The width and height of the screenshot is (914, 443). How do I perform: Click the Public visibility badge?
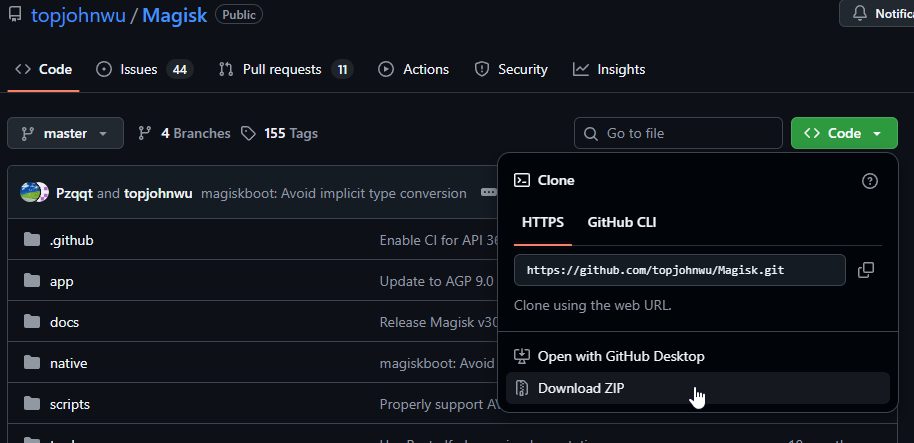(239, 15)
